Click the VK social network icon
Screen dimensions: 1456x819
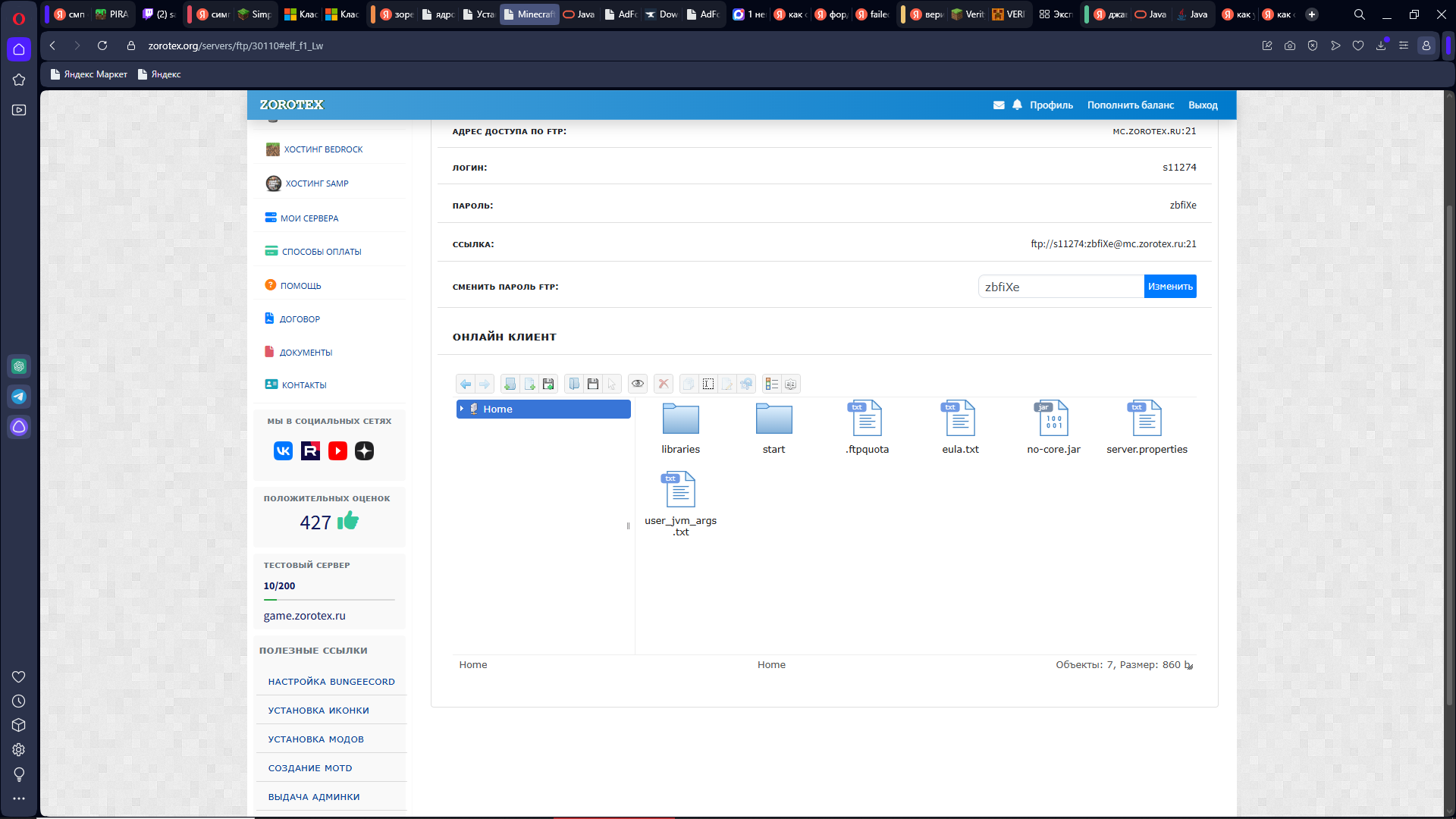click(283, 451)
